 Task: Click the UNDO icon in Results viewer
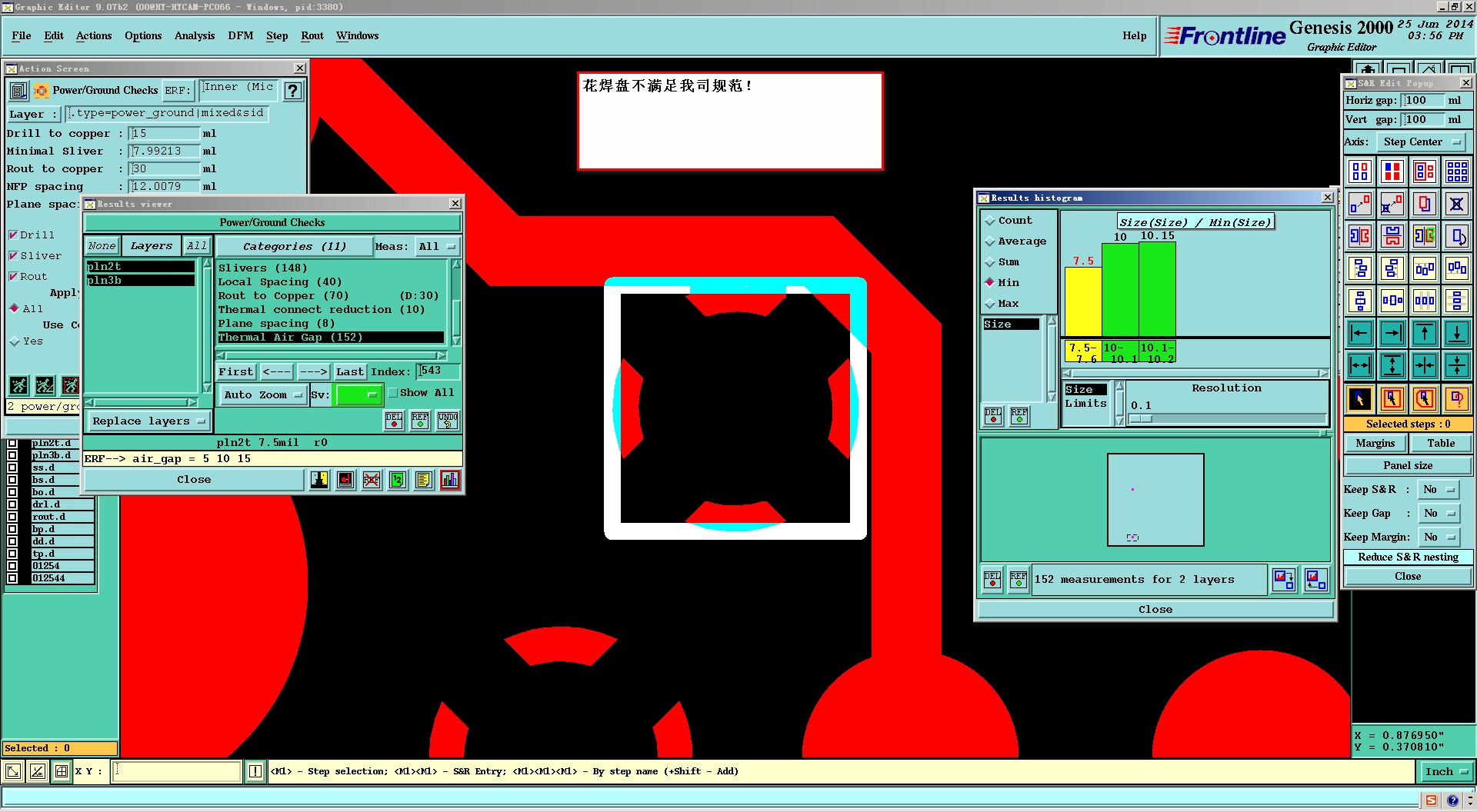[448, 420]
